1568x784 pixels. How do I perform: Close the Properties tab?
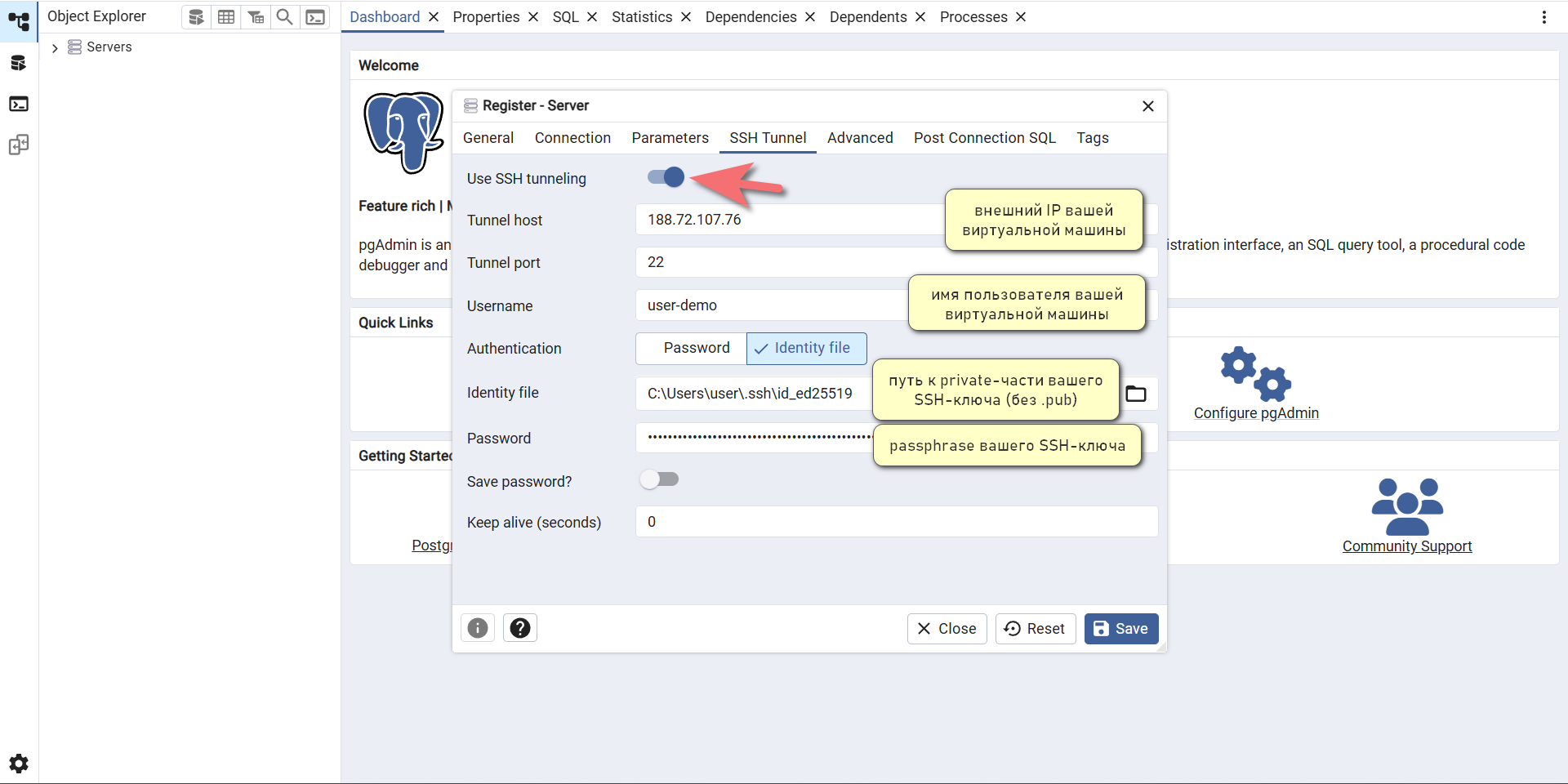533,17
